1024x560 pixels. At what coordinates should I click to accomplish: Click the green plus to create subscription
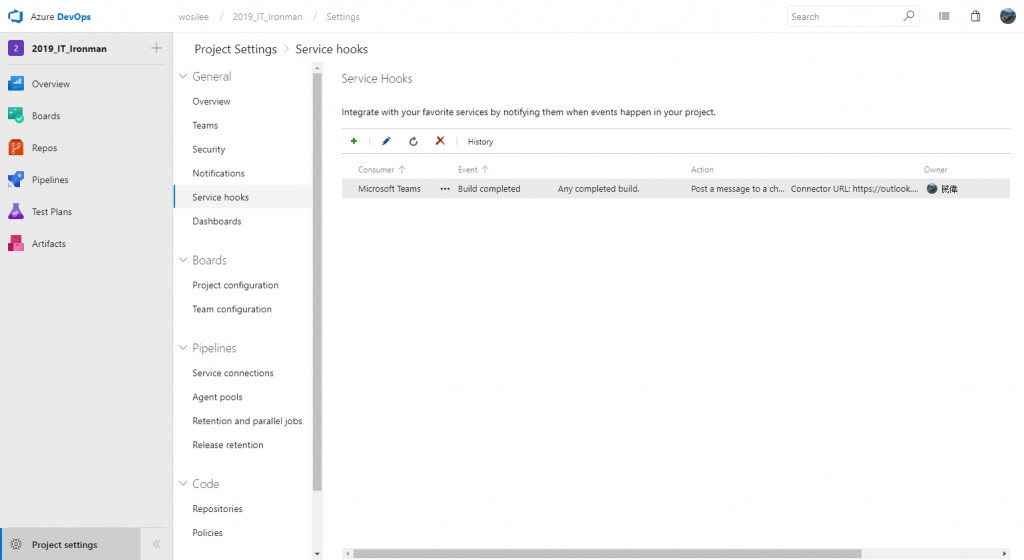pyautogui.click(x=354, y=141)
